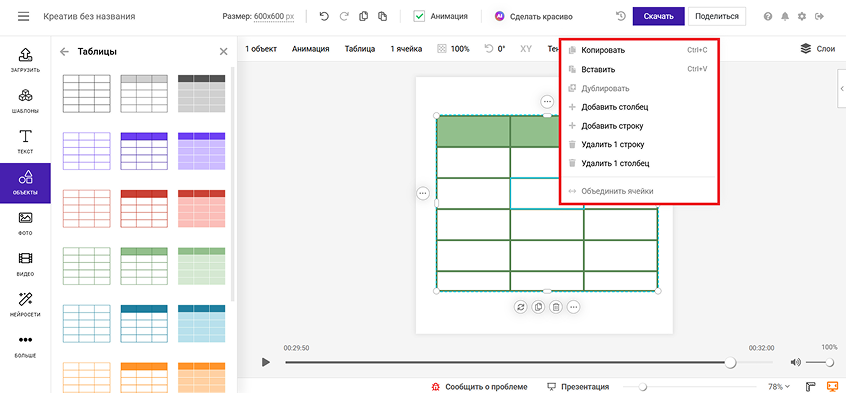
Task: Choose Дублировать in context menu
Action: pyautogui.click(x=639, y=89)
